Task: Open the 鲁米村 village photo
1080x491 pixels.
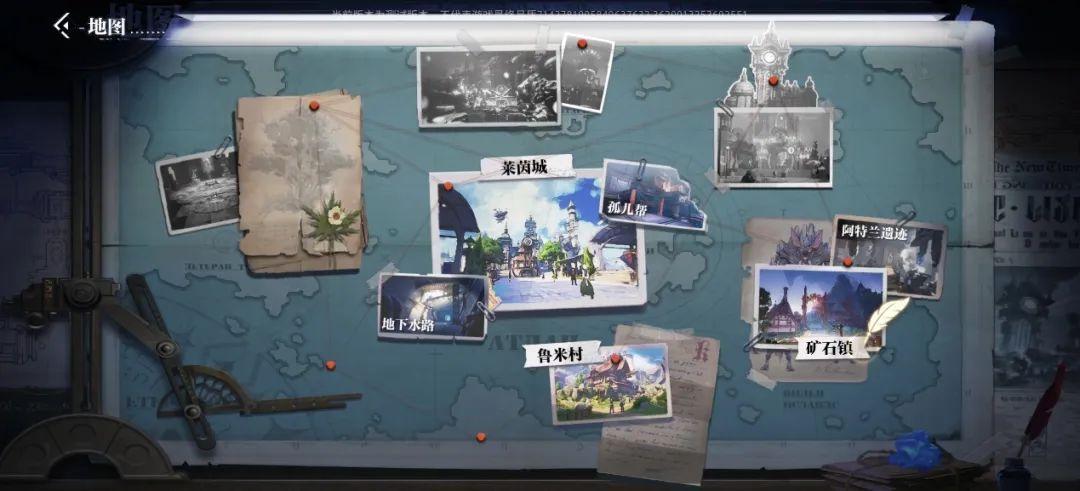Action: 611,384
